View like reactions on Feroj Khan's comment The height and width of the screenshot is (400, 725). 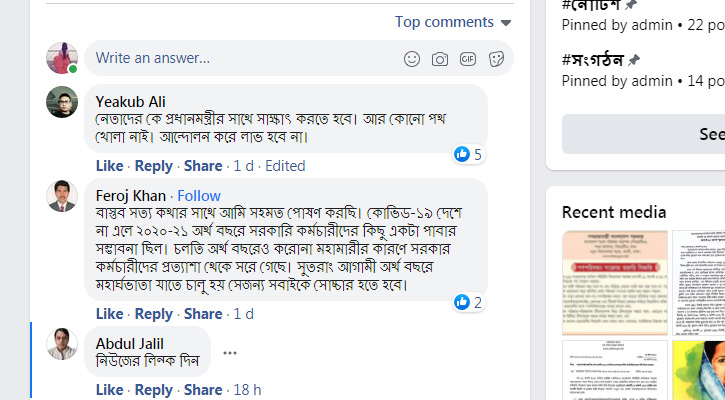tap(468, 302)
